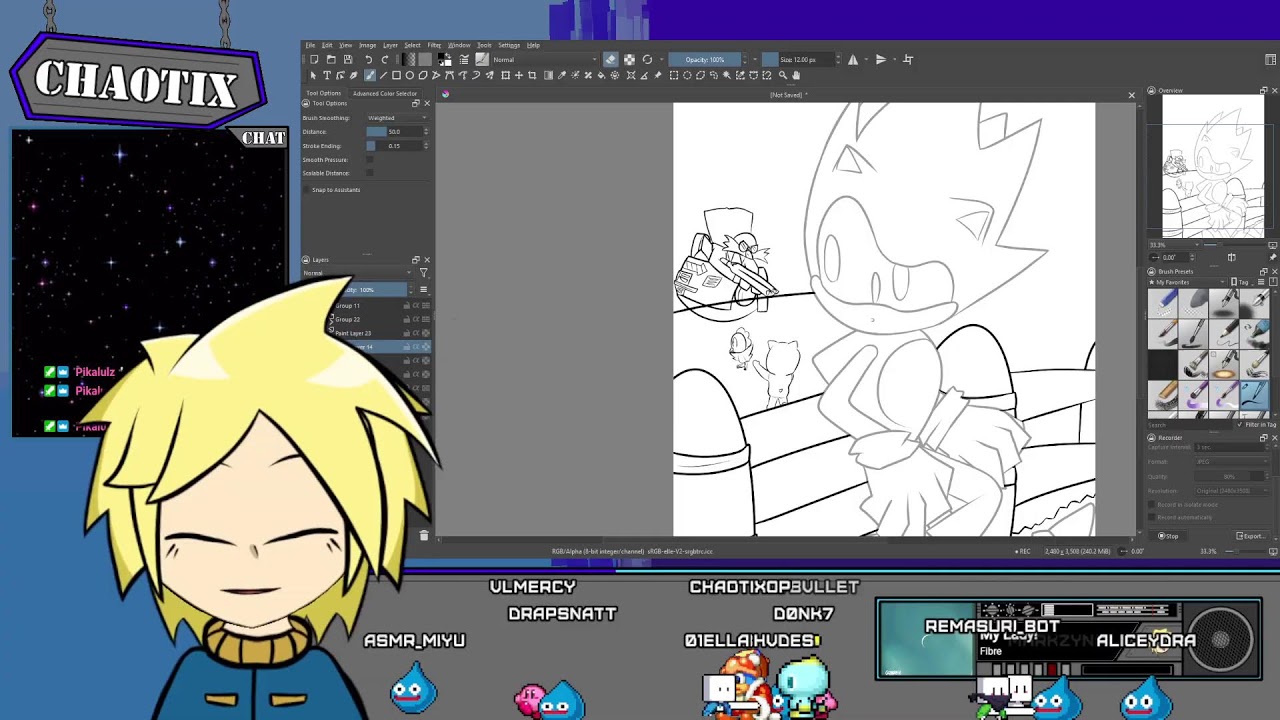
Task: Open the Settings menu
Action: (x=509, y=45)
